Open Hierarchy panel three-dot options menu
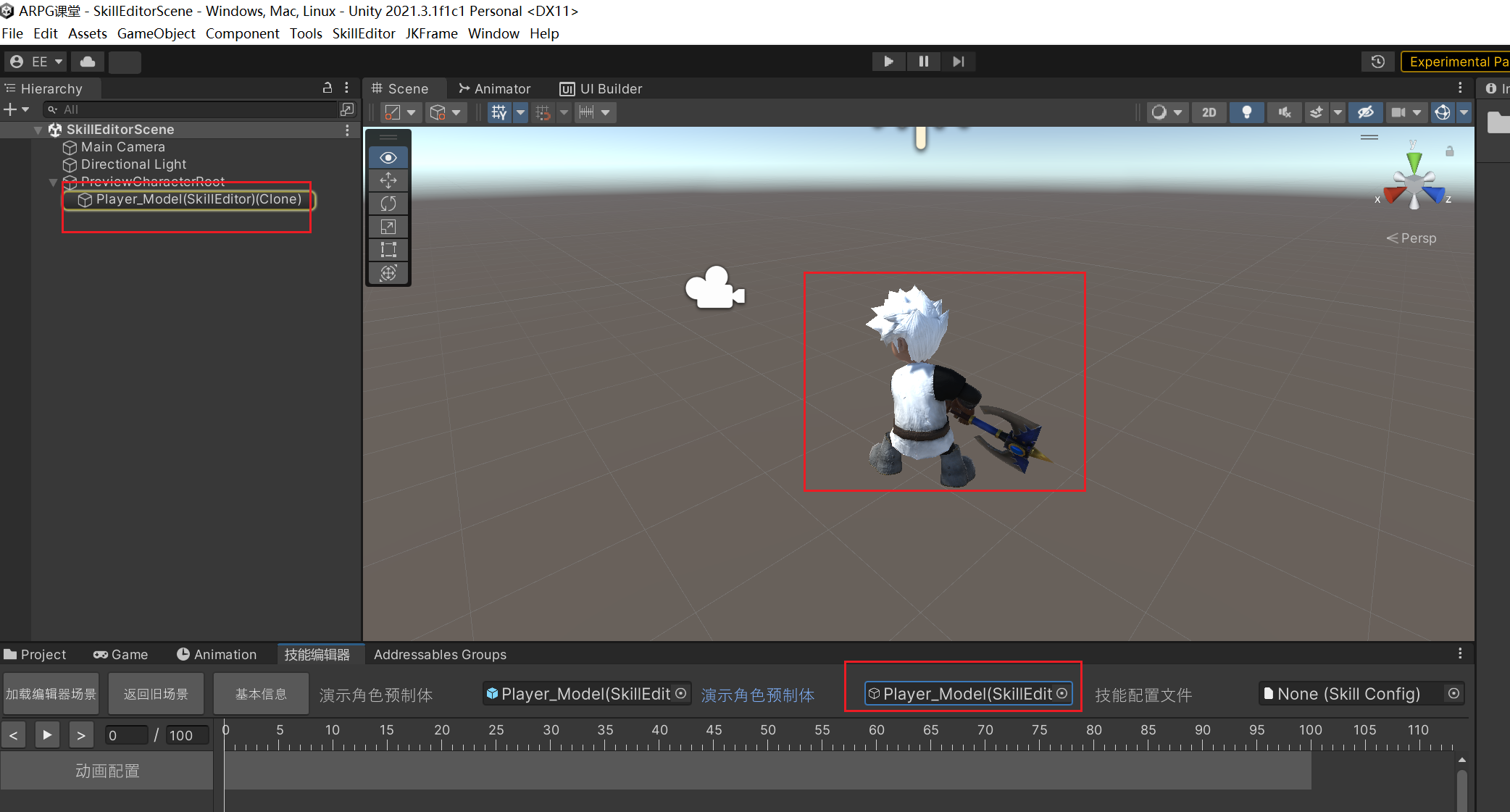Image resolution: width=1510 pixels, height=812 pixels. pyautogui.click(x=347, y=88)
